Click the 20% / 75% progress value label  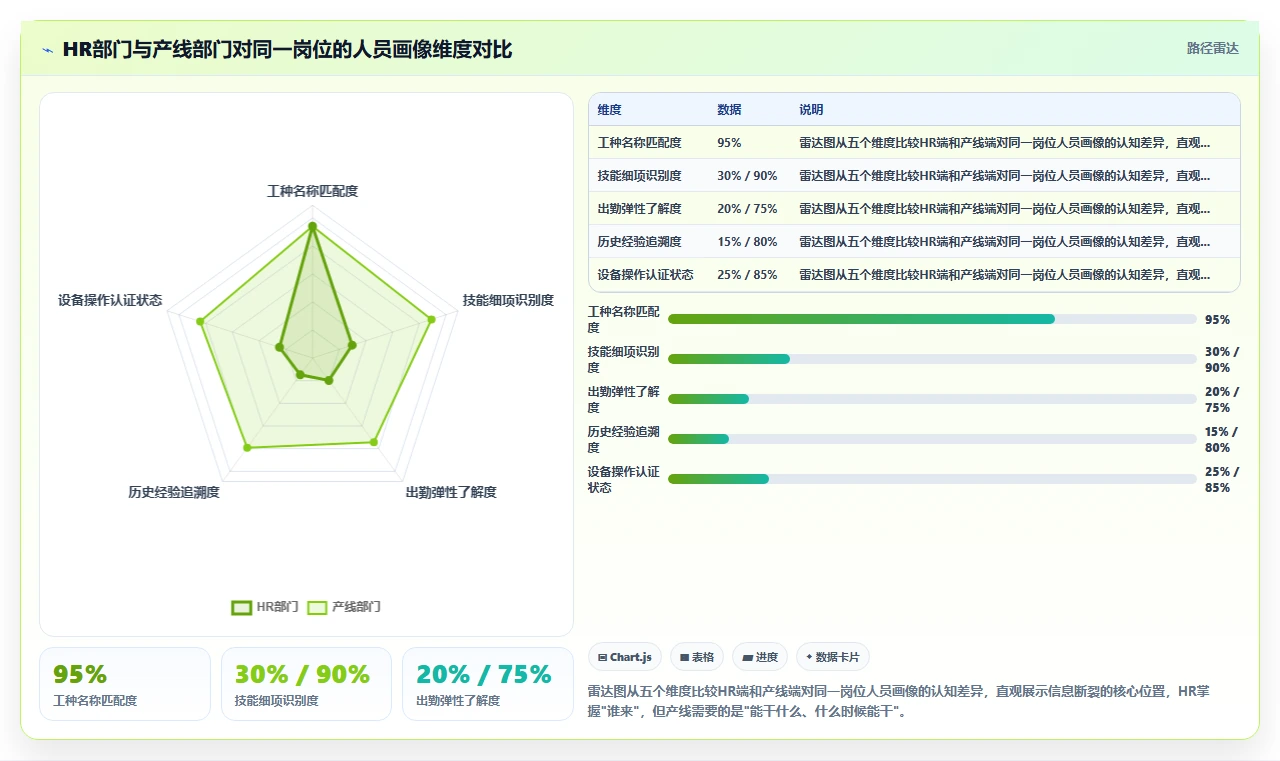tap(1222, 400)
